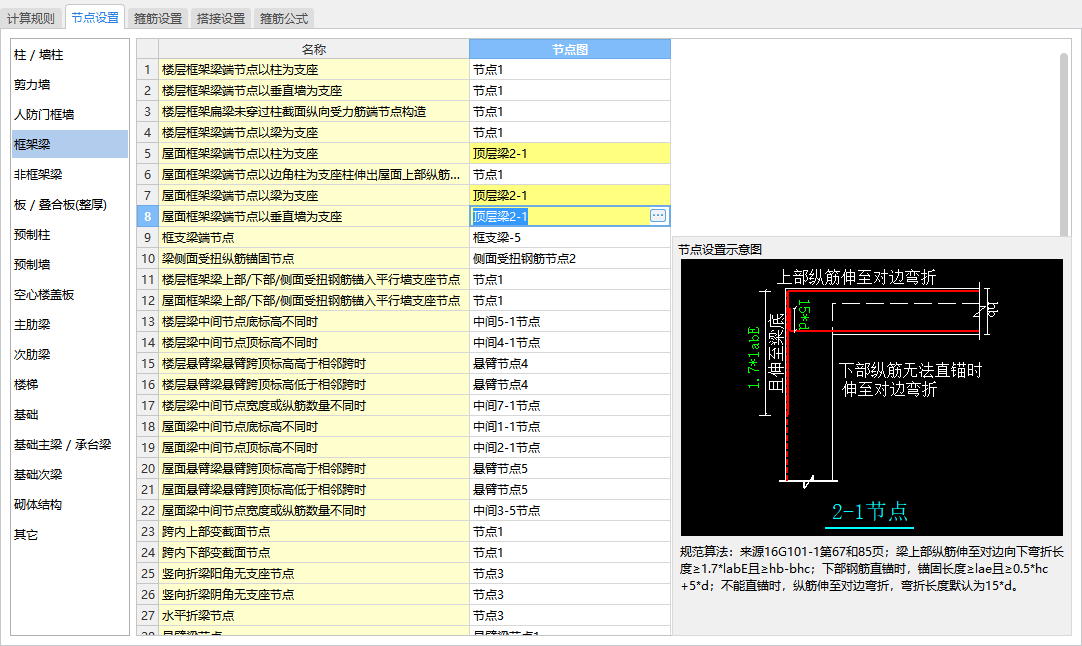Click 顶层梁2-1 cell in row 7

(570, 195)
